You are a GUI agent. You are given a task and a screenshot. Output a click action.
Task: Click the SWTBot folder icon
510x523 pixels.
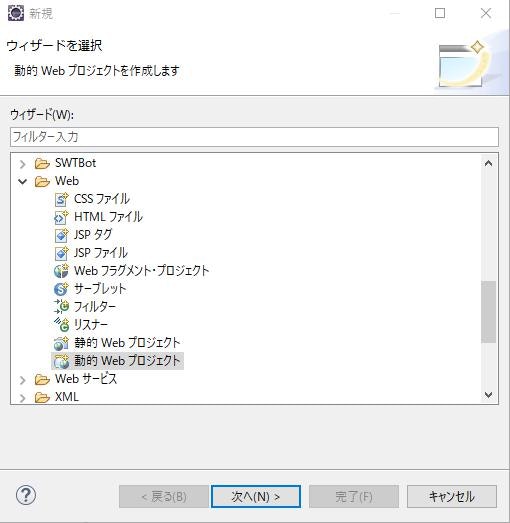click(x=42, y=163)
